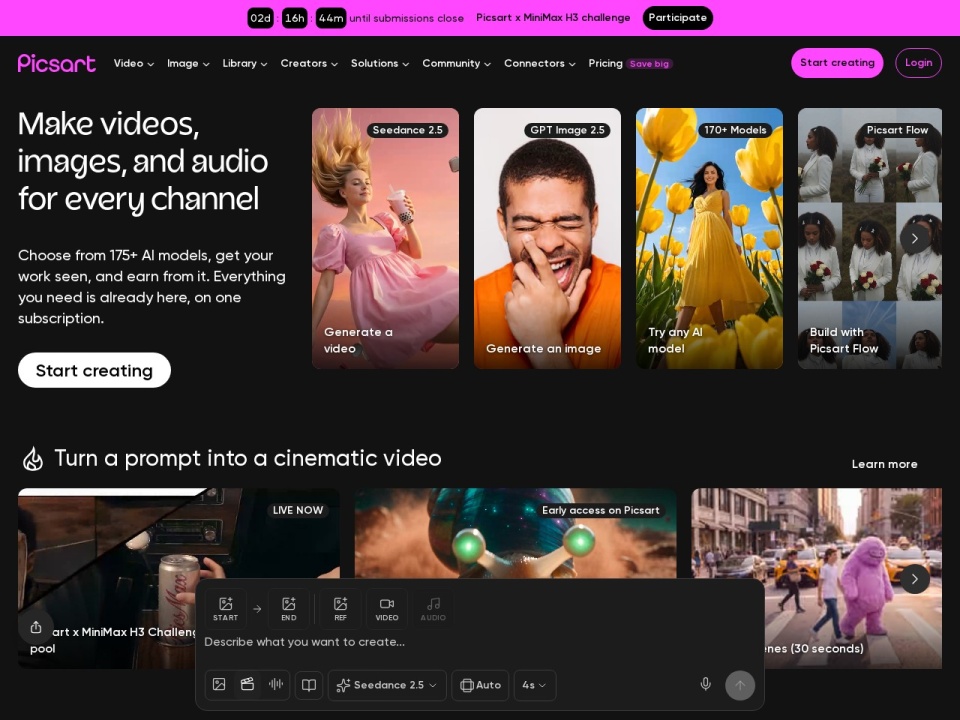
Task: Click the Seedance 2.5 card badge
Action: point(407,130)
